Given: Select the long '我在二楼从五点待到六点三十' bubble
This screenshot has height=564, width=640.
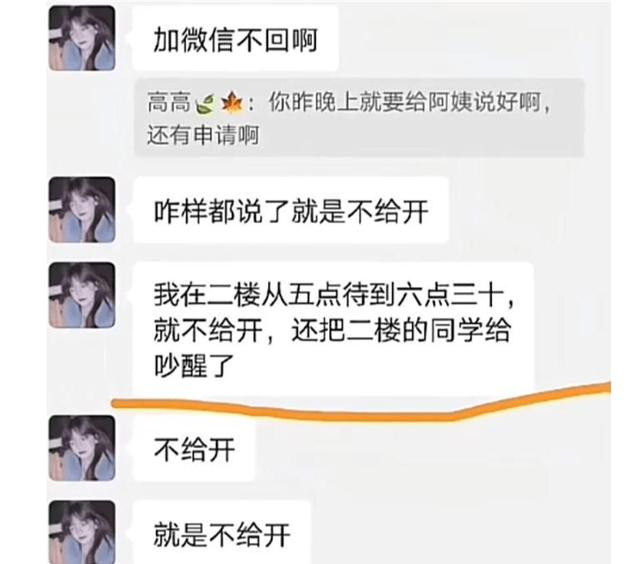Looking at the screenshot, I should [333, 330].
